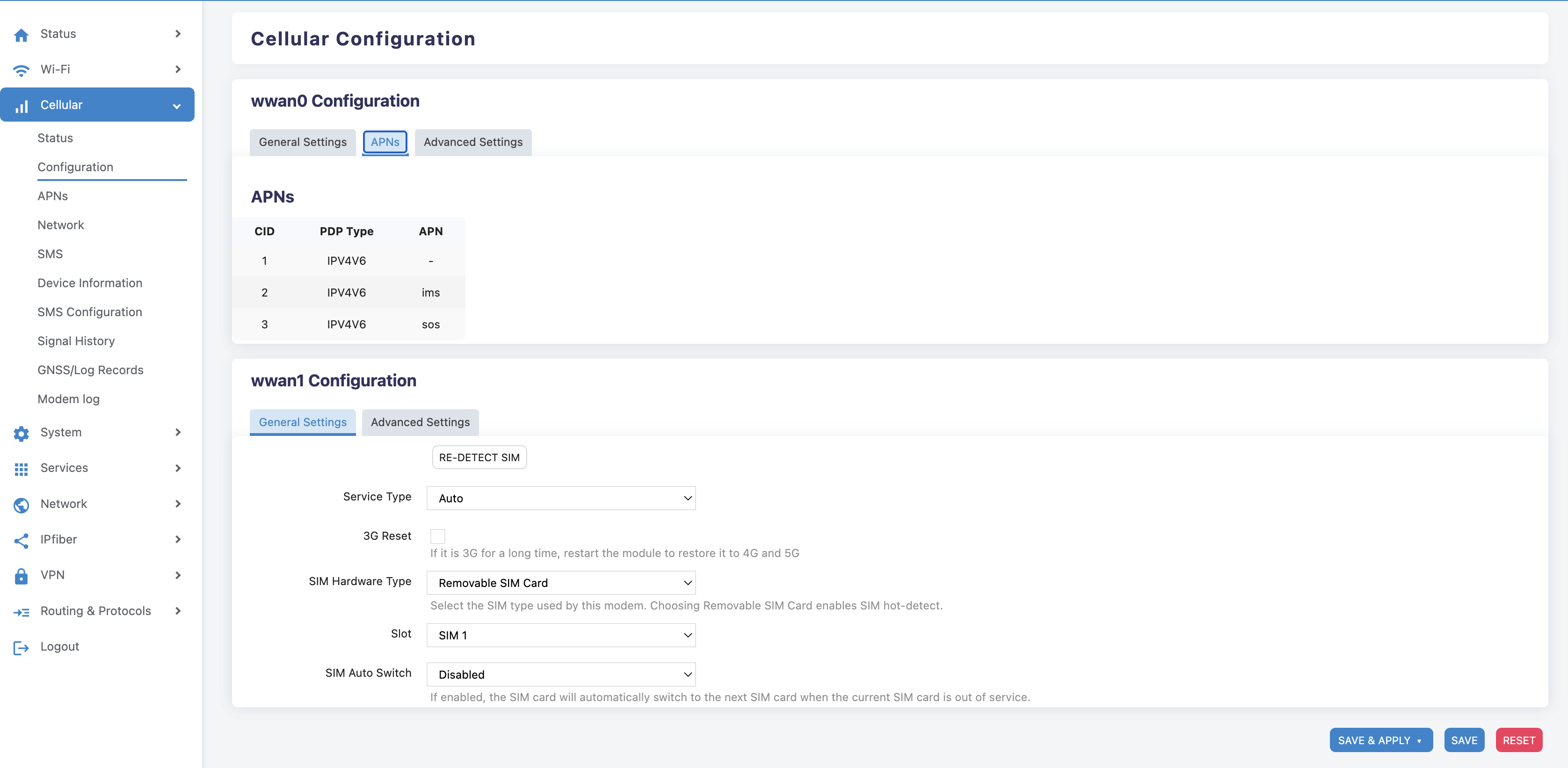The image size is (1568, 768).
Task: Expand the Routing & Protocols chevron
Action: [x=178, y=610]
